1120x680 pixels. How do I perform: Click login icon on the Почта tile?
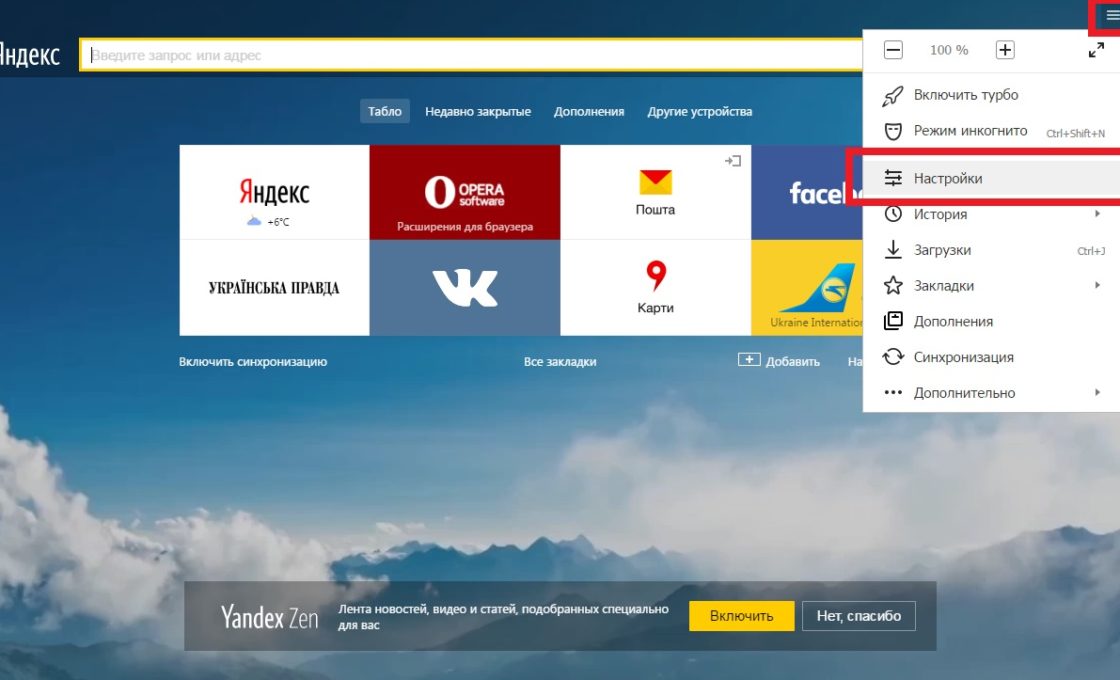tap(733, 161)
